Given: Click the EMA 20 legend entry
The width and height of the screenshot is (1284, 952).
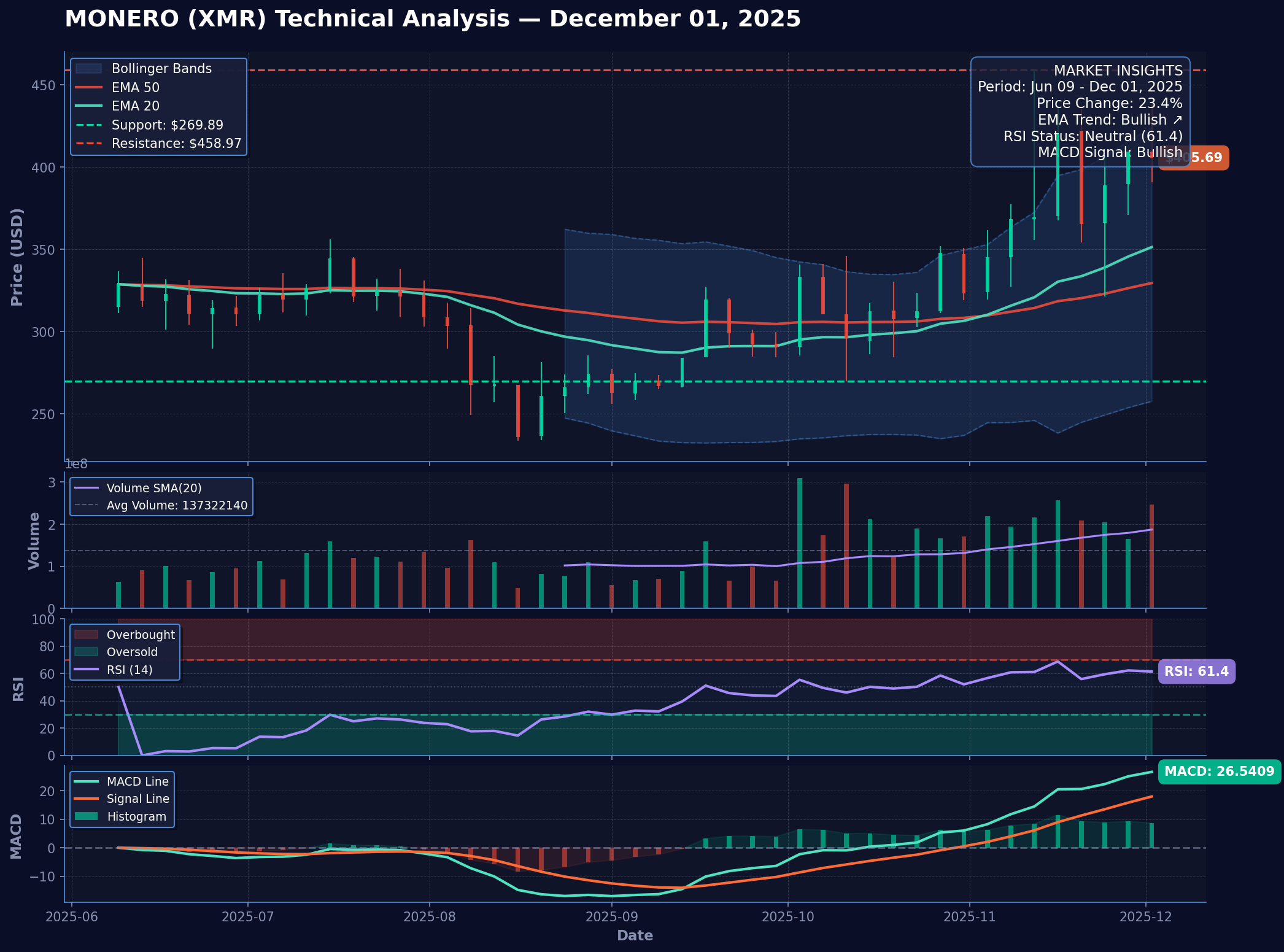Looking at the screenshot, I should (135, 106).
